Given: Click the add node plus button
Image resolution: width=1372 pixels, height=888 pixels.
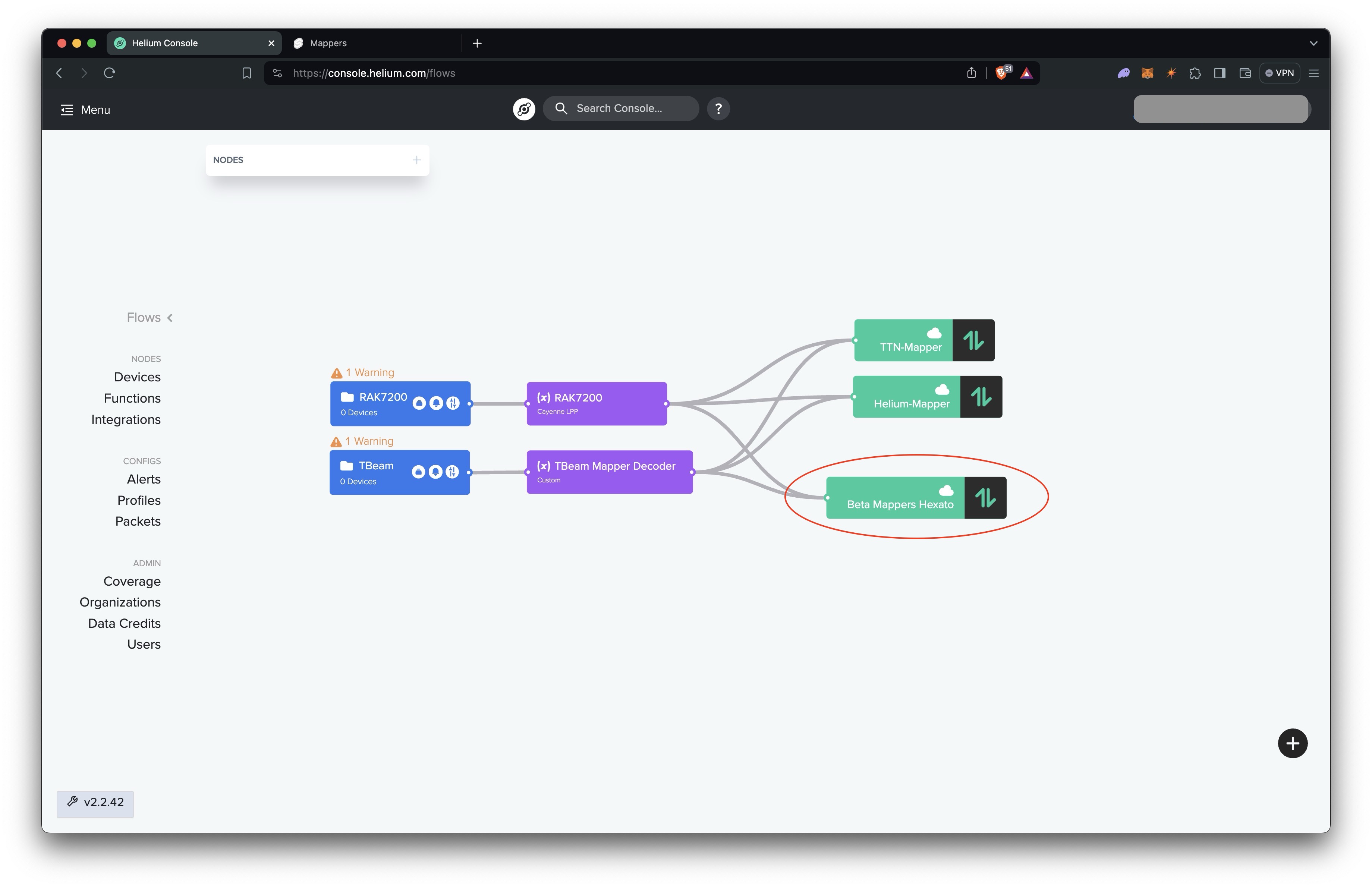Looking at the screenshot, I should click(x=416, y=159).
